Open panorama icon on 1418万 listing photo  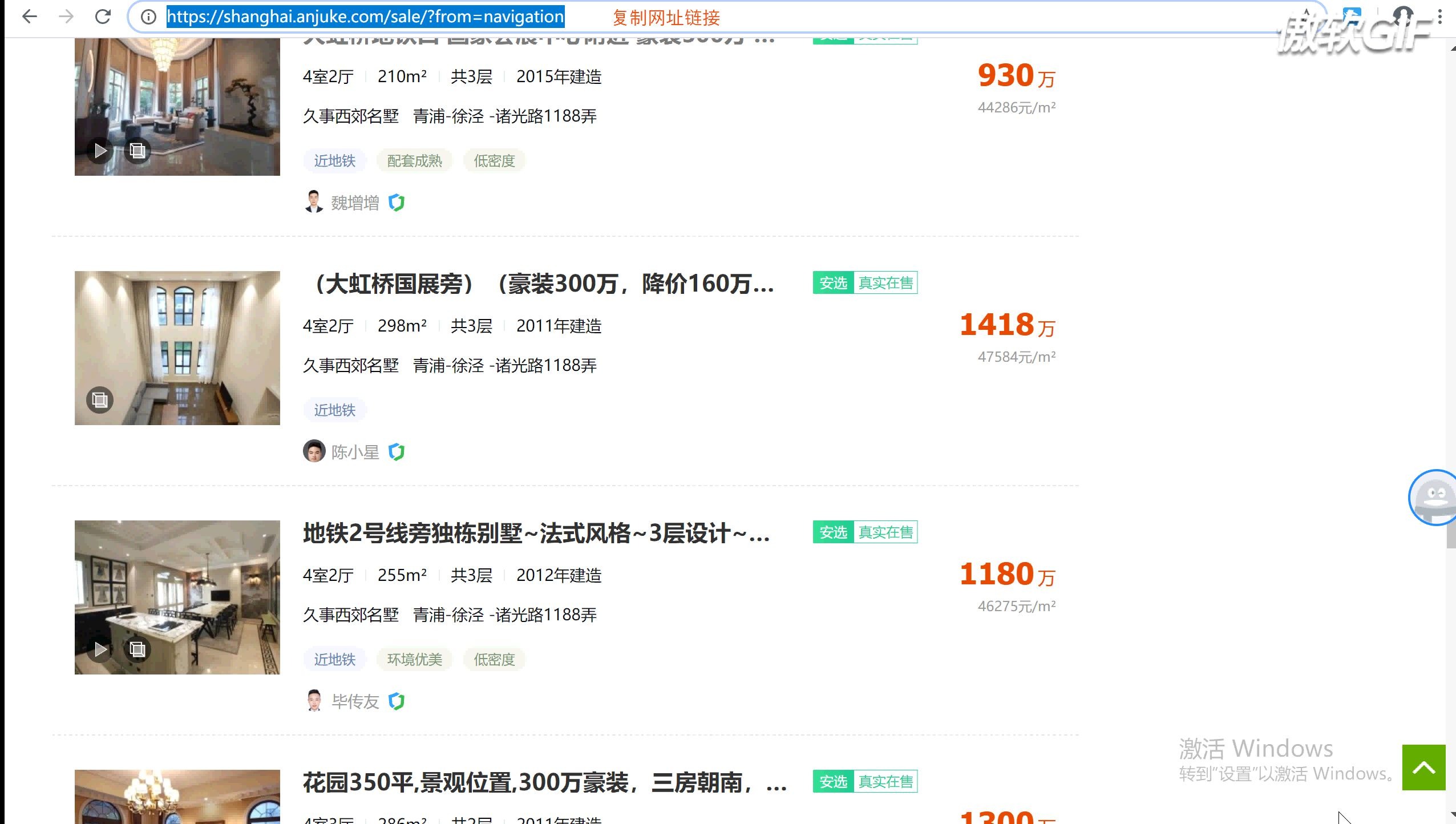[x=100, y=400]
